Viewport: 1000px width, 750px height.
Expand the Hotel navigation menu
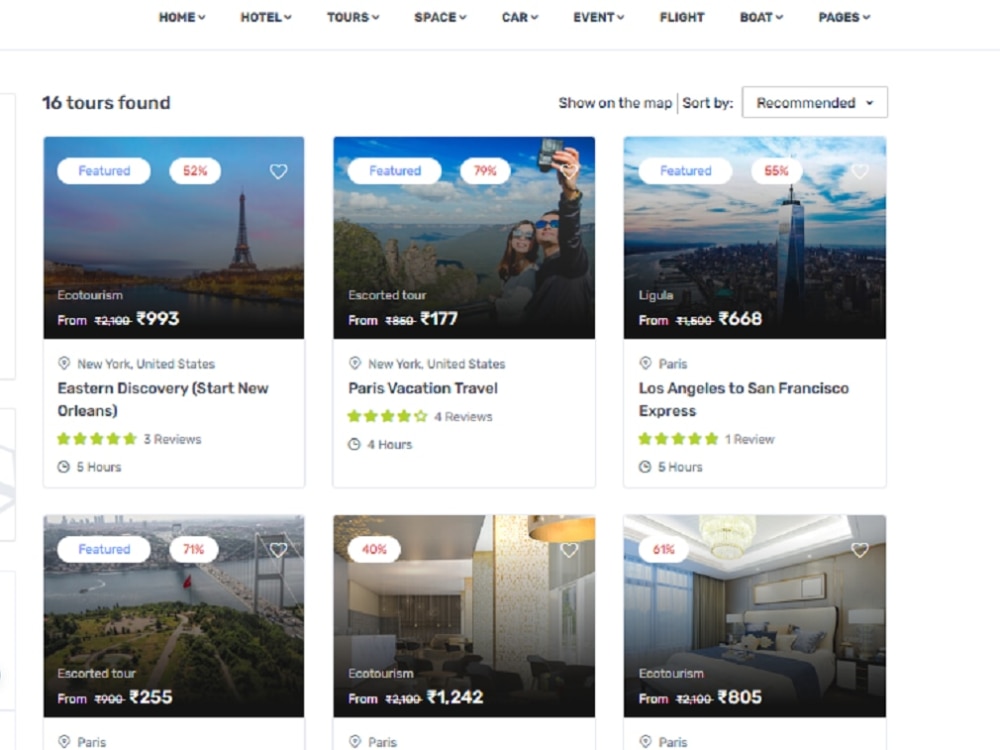click(265, 17)
